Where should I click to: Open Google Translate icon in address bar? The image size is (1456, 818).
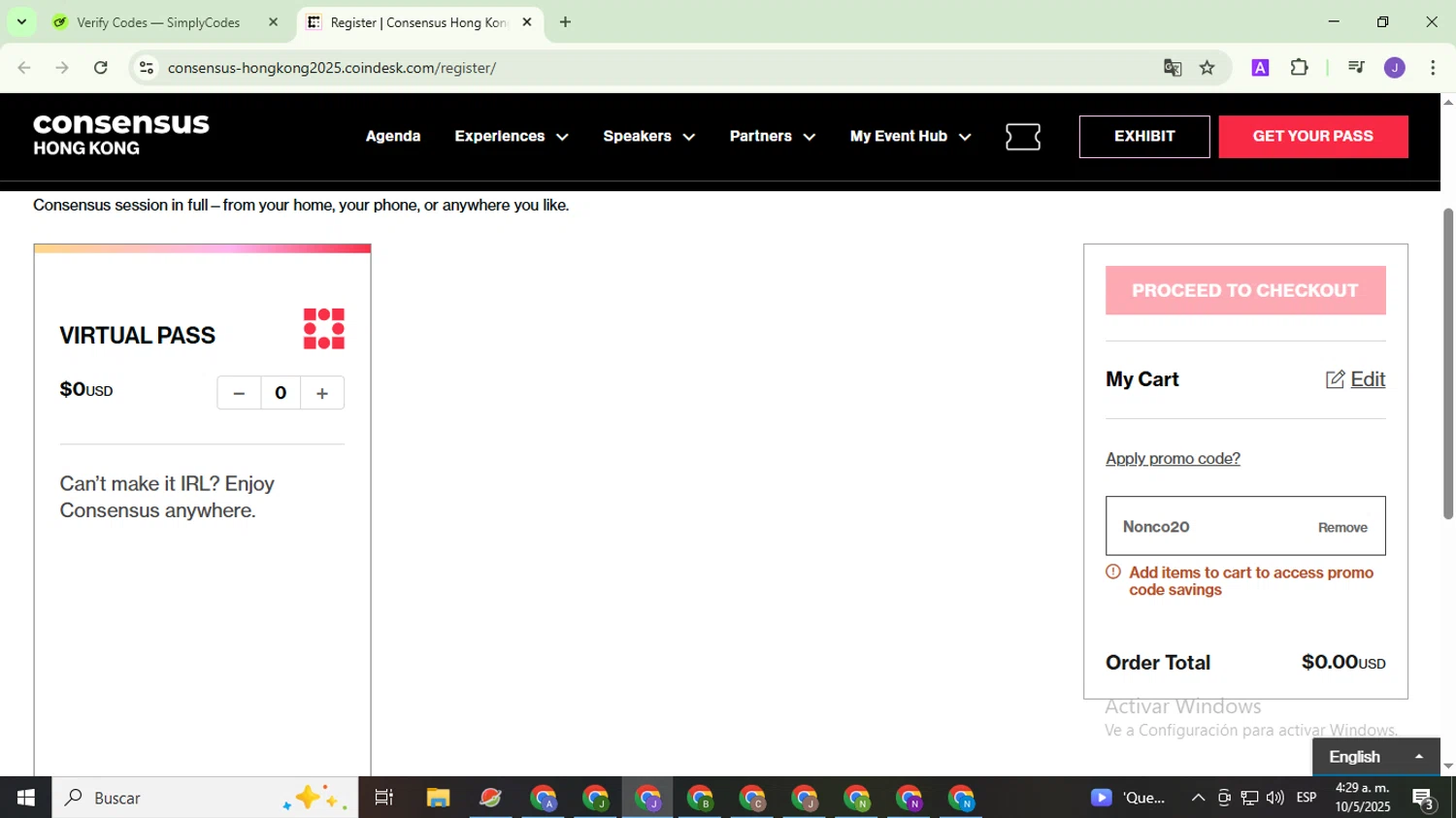tap(1173, 68)
